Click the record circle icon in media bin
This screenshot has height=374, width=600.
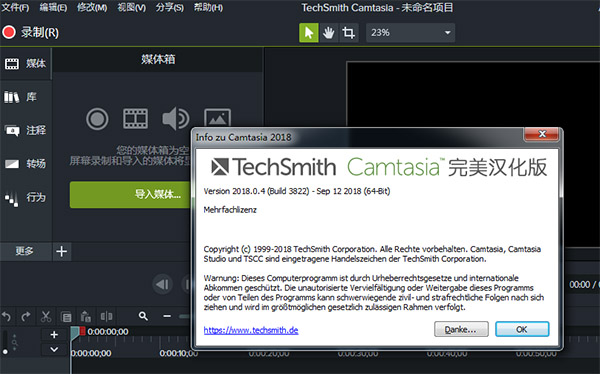pos(97,119)
